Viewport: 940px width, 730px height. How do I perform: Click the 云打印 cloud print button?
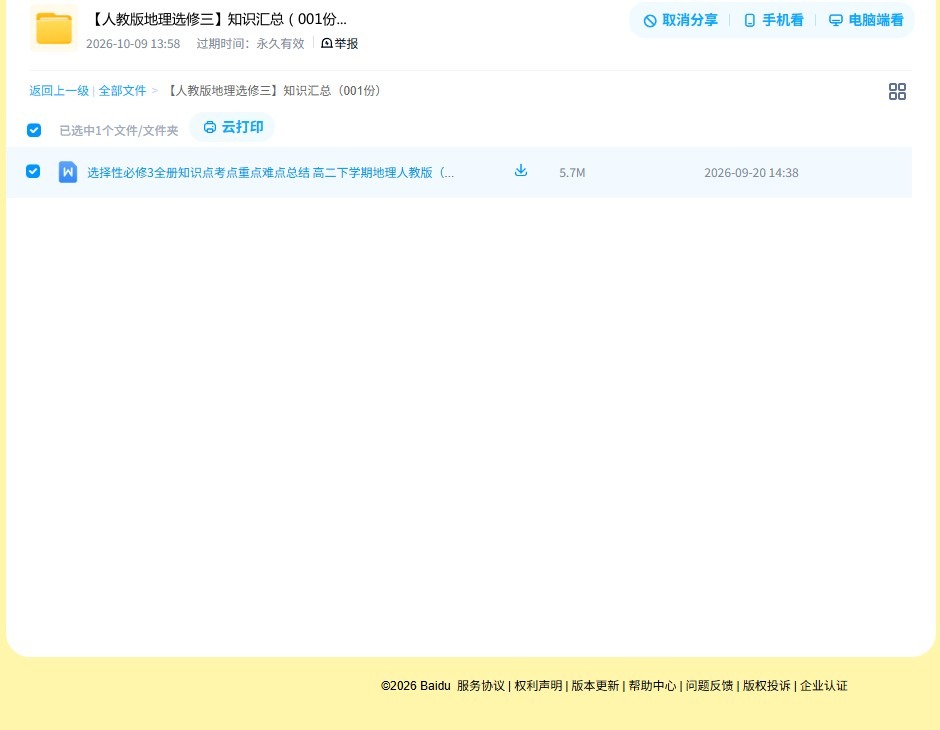[x=233, y=127]
